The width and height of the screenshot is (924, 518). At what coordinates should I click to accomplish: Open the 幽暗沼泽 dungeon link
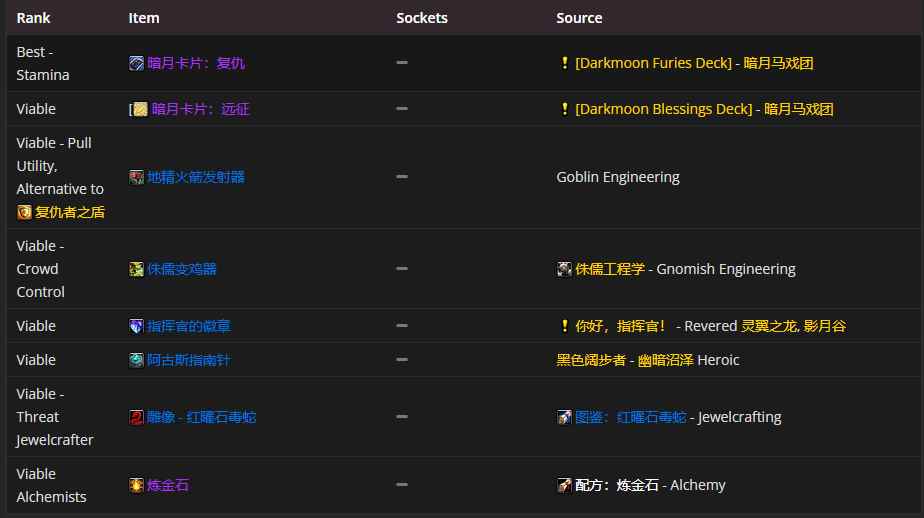(x=665, y=360)
